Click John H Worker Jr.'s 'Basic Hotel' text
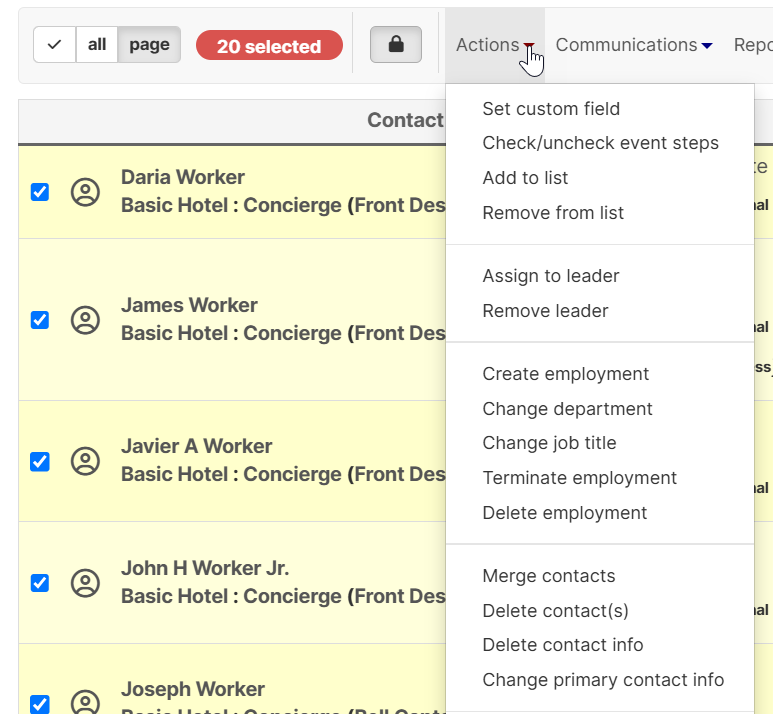 pyautogui.click(x=175, y=597)
